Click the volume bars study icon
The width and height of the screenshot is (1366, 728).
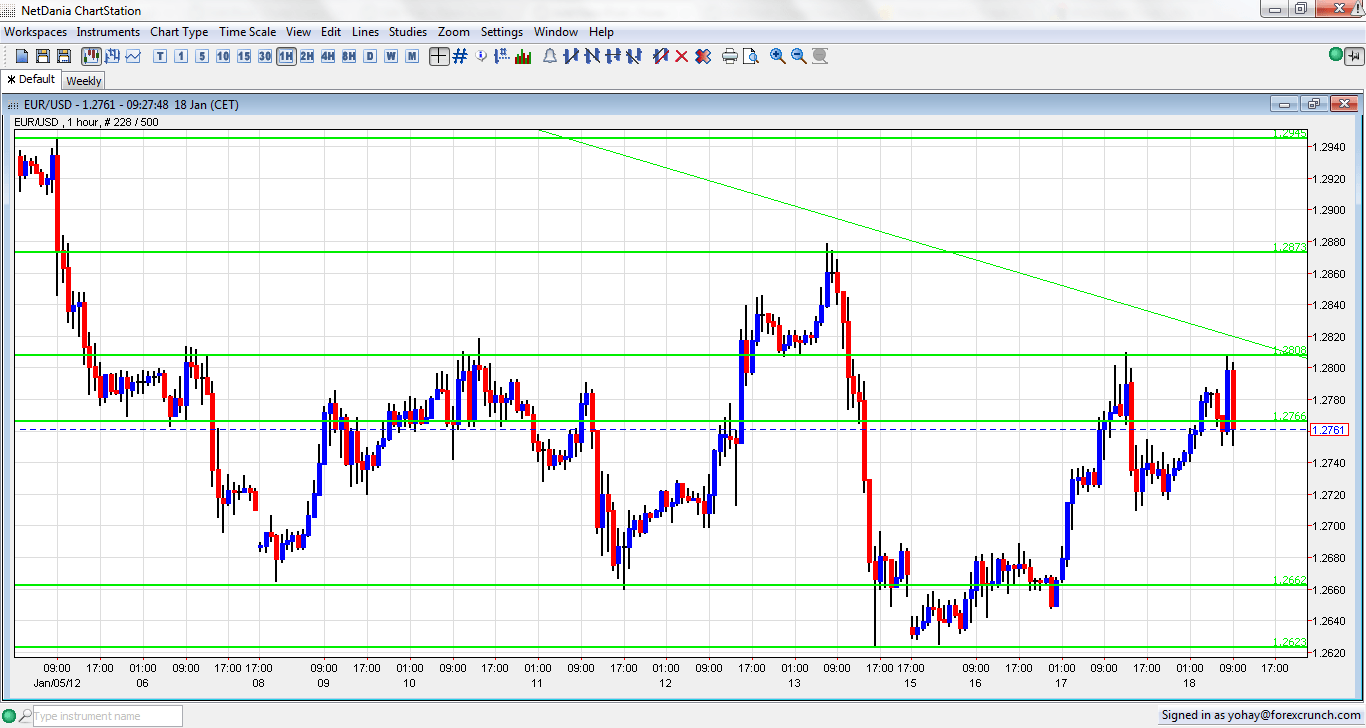522,56
